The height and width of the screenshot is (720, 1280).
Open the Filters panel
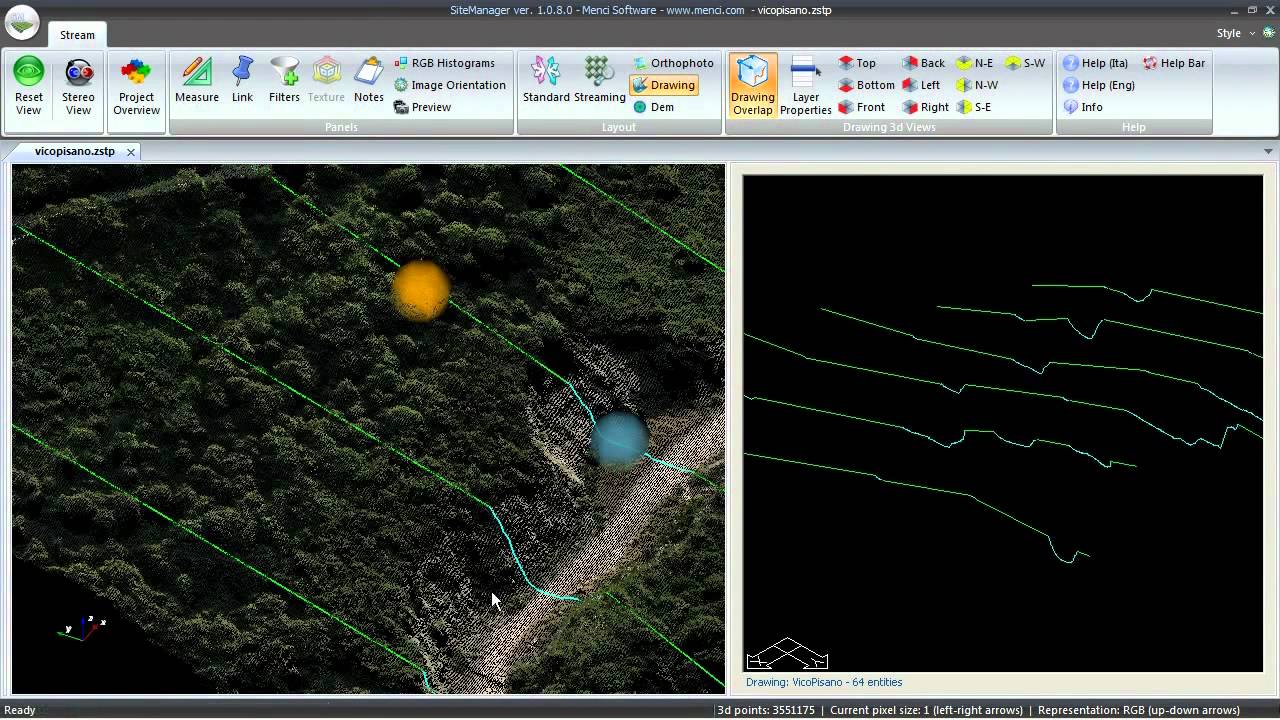tap(284, 80)
